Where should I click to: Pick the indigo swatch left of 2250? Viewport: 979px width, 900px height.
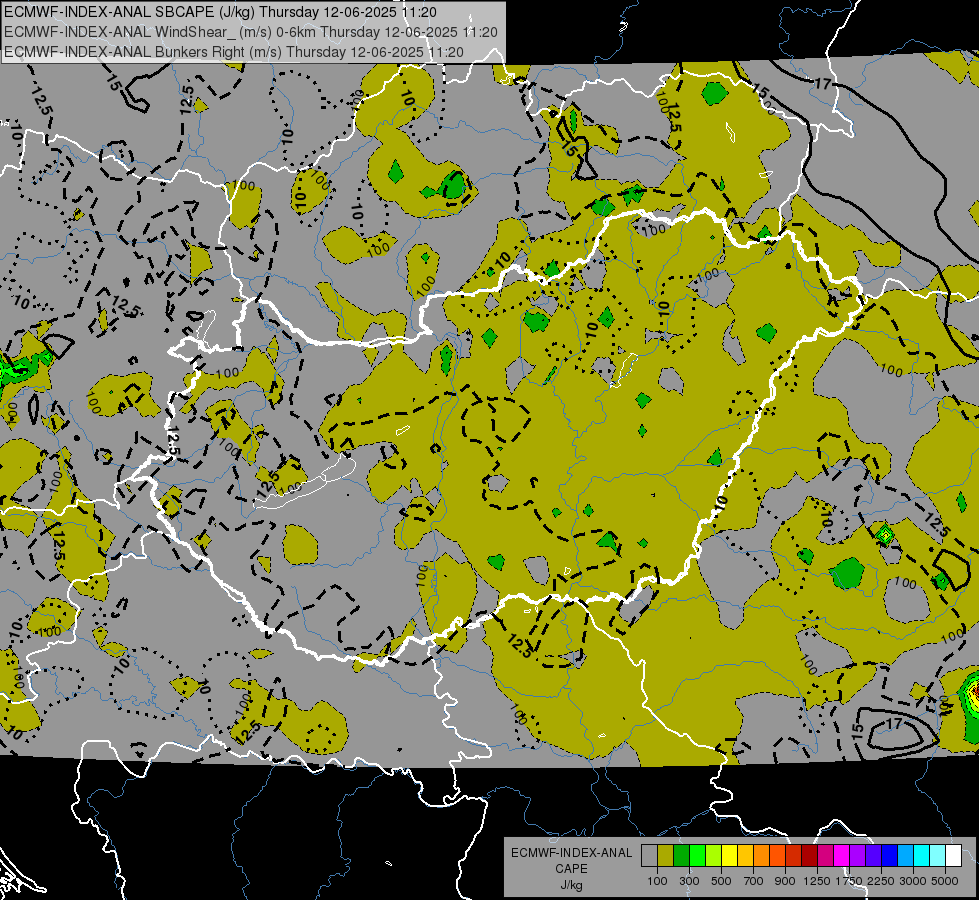[x=873, y=856]
